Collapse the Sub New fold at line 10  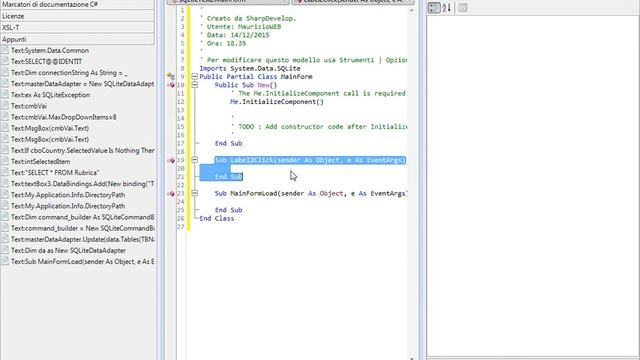(x=195, y=85)
